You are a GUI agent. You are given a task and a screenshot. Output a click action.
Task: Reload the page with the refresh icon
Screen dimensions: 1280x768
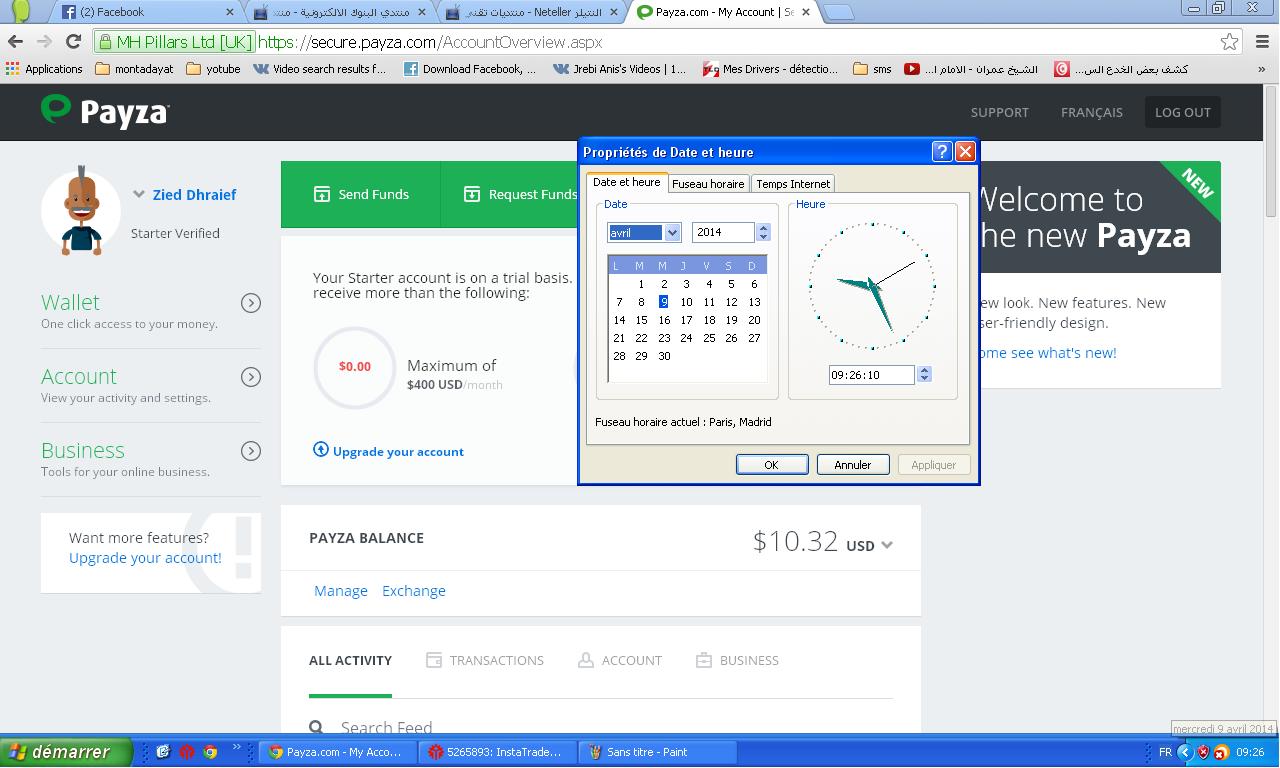coord(73,42)
